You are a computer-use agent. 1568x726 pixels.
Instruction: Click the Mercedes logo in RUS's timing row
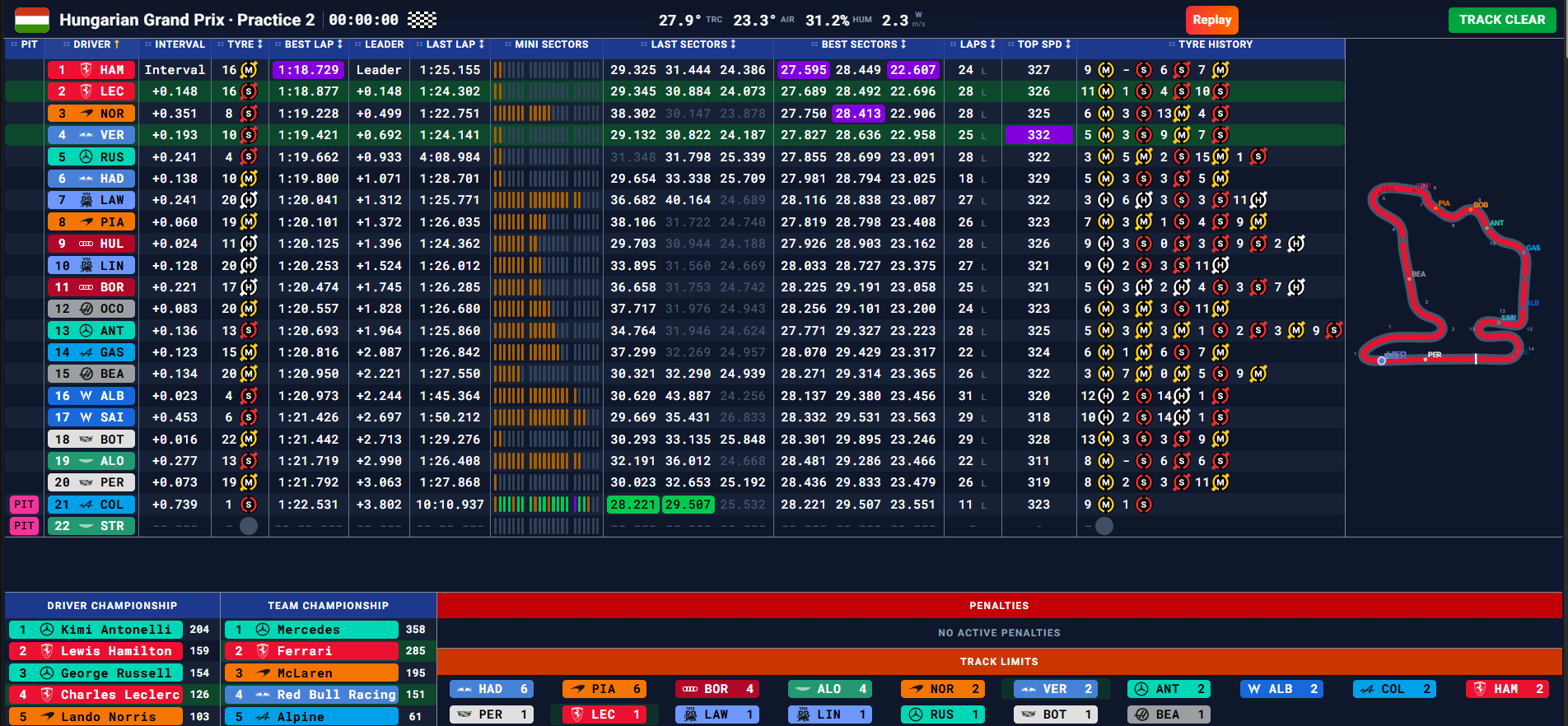[x=86, y=156]
